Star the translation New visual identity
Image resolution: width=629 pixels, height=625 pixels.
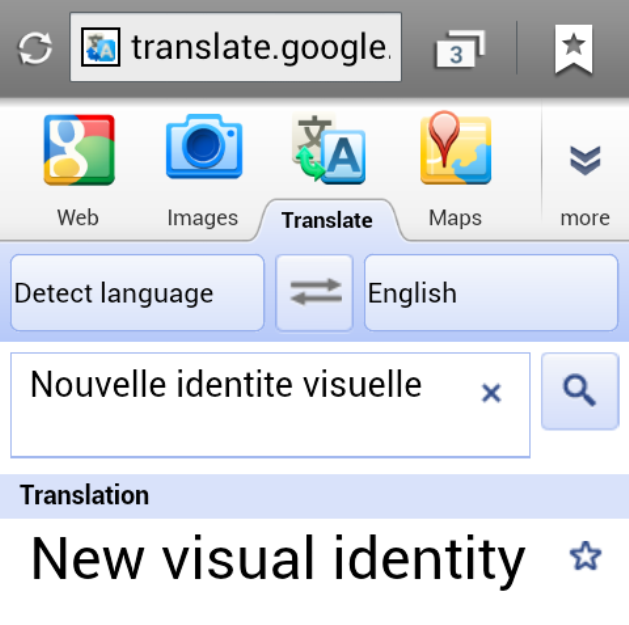click(x=585, y=556)
